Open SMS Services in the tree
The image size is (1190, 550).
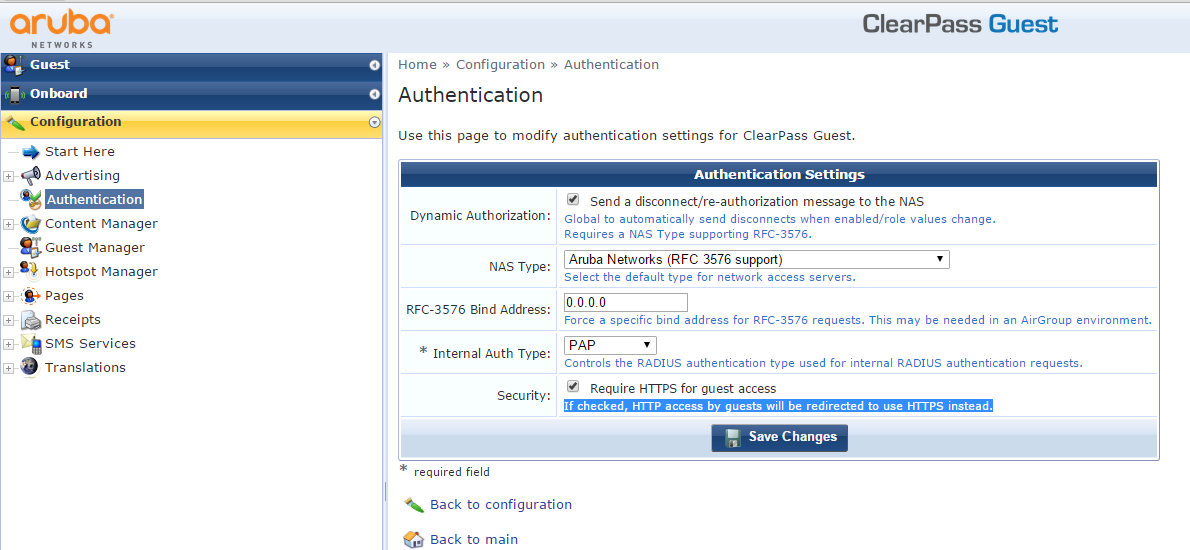click(x=90, y=344)
